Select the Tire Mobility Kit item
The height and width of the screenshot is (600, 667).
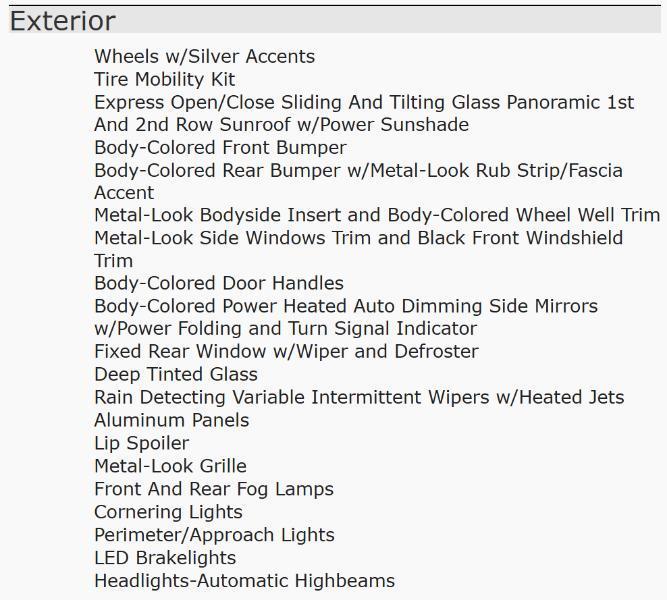[164, 80]
